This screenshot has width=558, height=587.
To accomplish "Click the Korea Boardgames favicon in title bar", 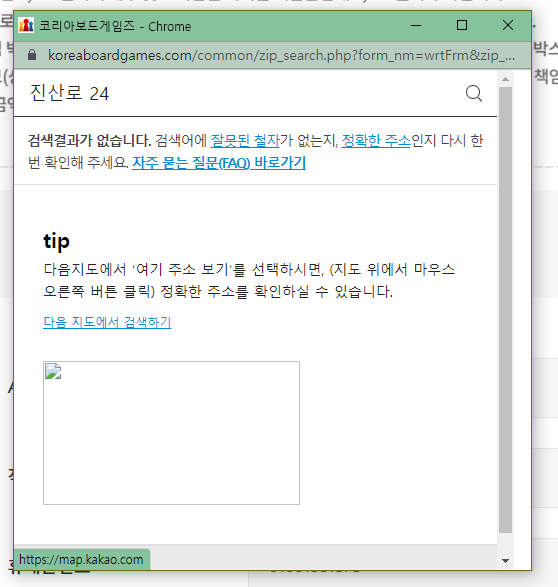I will click(x=26, y=25).
